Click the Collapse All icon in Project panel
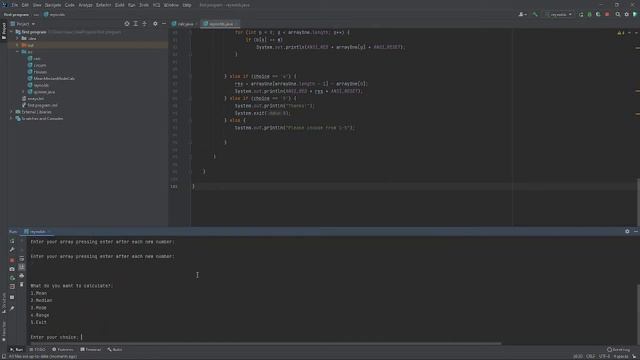 click(144, 24)
